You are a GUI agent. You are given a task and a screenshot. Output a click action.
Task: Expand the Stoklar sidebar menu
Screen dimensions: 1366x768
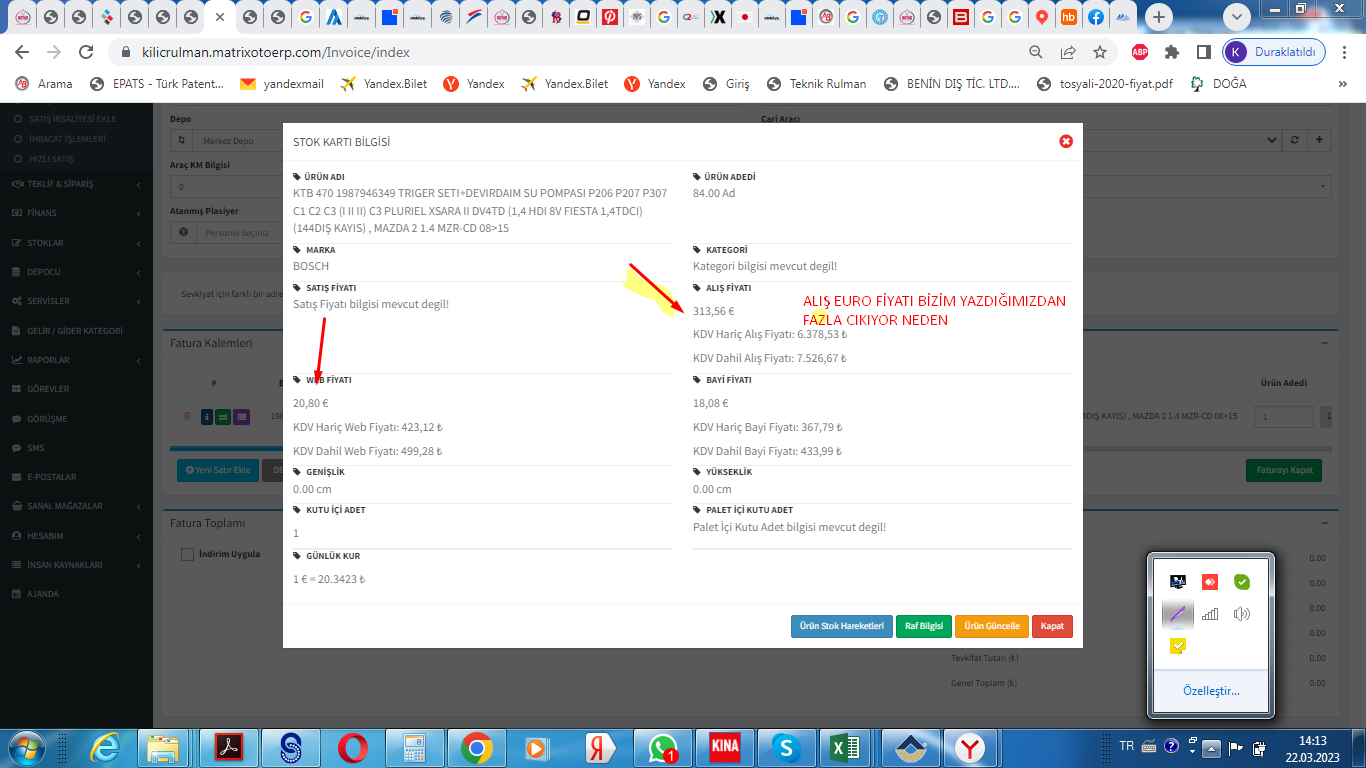click(47, 243)
